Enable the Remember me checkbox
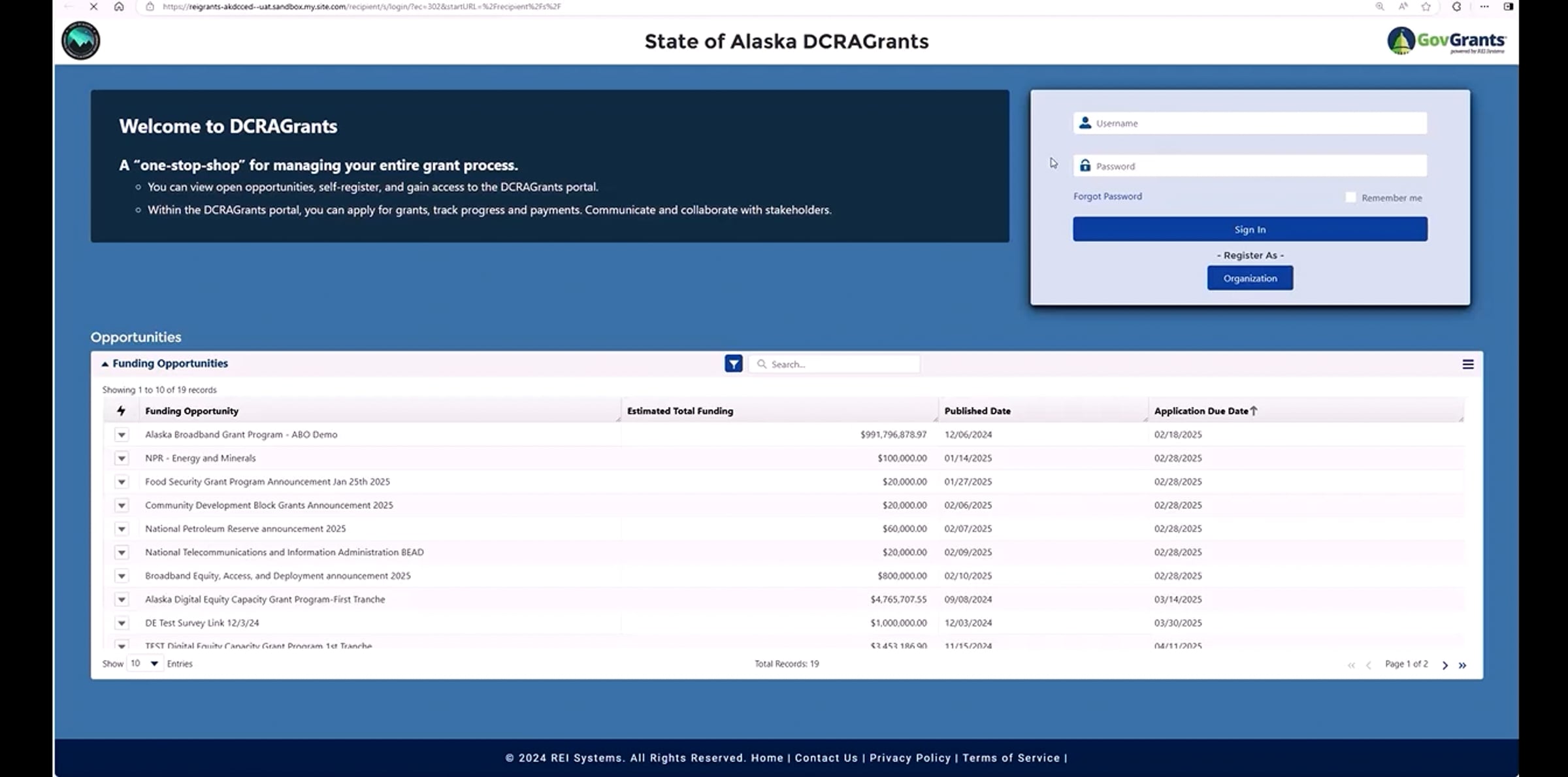Screen dimensions: 1568x777 coord(1351,197)
